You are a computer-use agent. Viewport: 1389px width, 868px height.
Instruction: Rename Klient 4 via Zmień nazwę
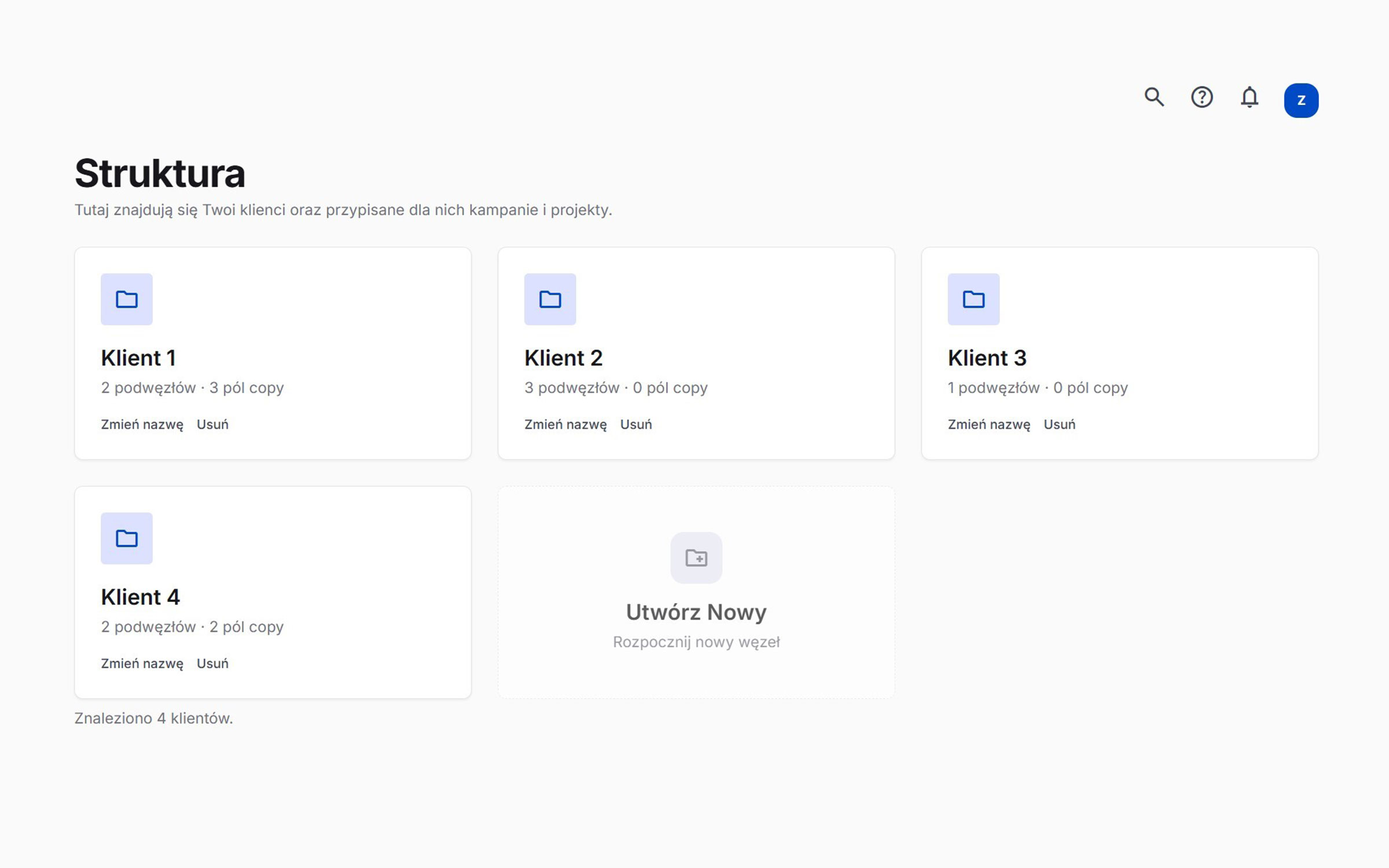(x=142, y=664)
